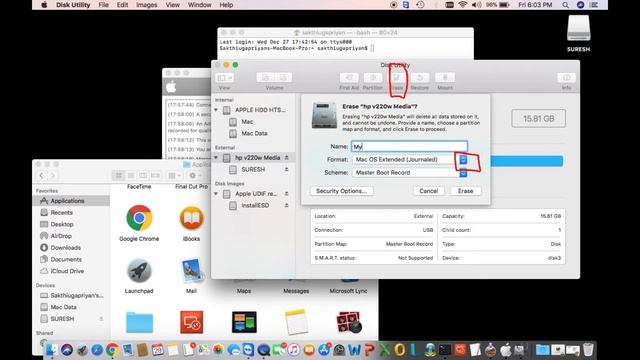Click the Mount toolbar icon

coord(445,78)
